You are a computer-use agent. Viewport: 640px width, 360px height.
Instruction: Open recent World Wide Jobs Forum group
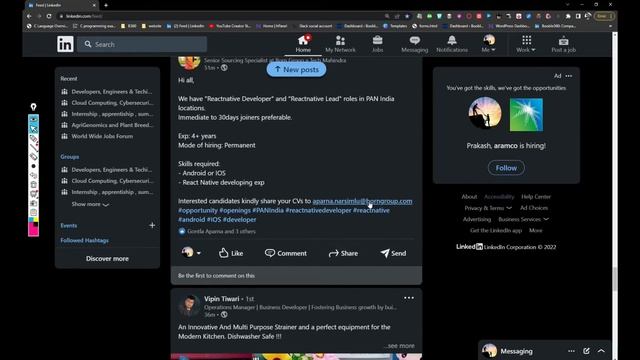pyautogui.click(x=102, y=136)
